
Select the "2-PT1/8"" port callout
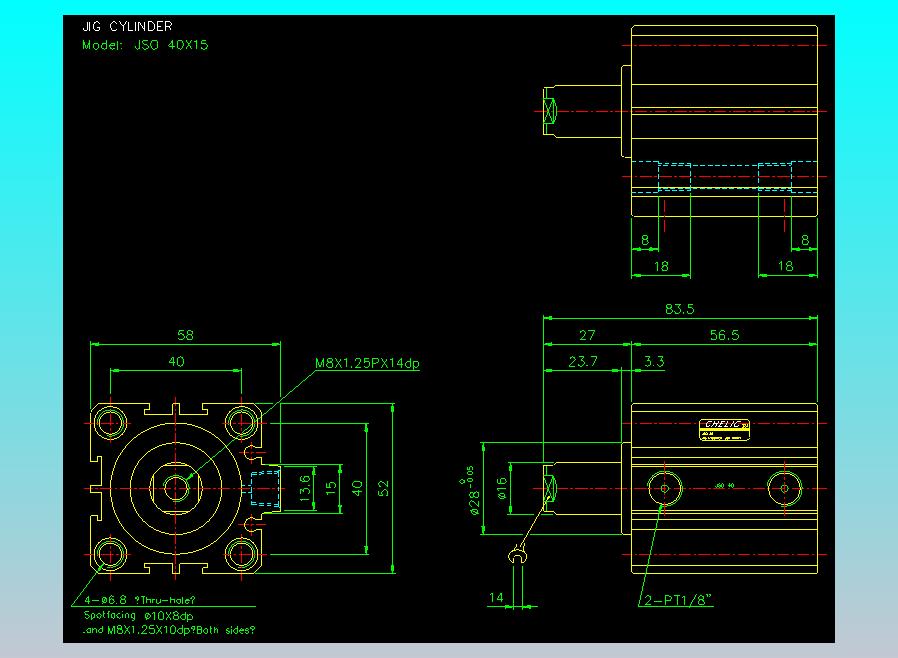(x=678, y=600)
